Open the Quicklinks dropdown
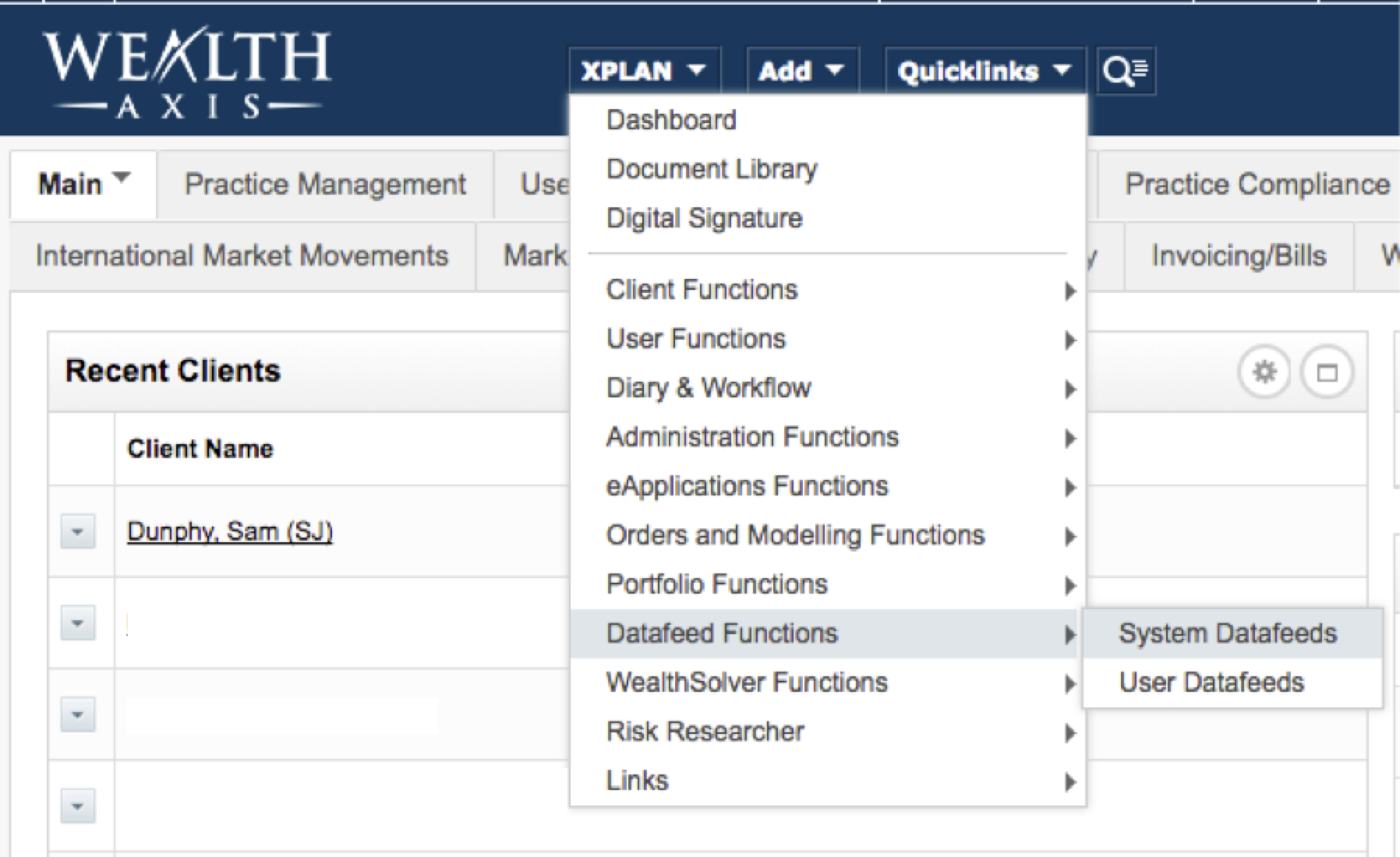Image resolution: width=1400 pixels, height=857 pixels. [x=985, y=71]
